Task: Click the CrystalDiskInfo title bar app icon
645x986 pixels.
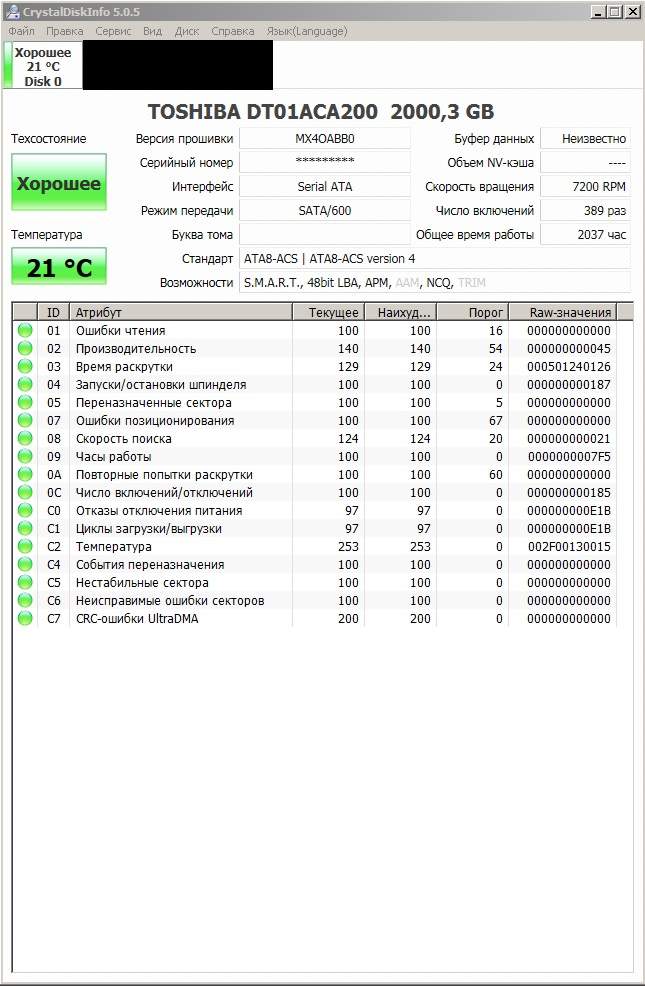Action: (13, 11)
